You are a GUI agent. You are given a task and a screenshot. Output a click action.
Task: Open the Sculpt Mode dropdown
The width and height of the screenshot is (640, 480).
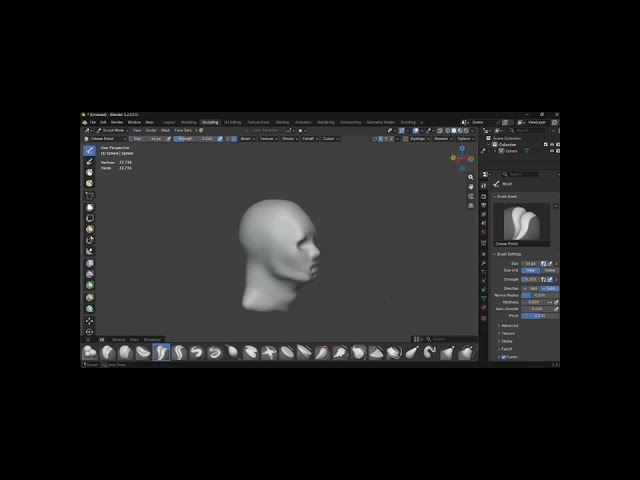(112, 131)
